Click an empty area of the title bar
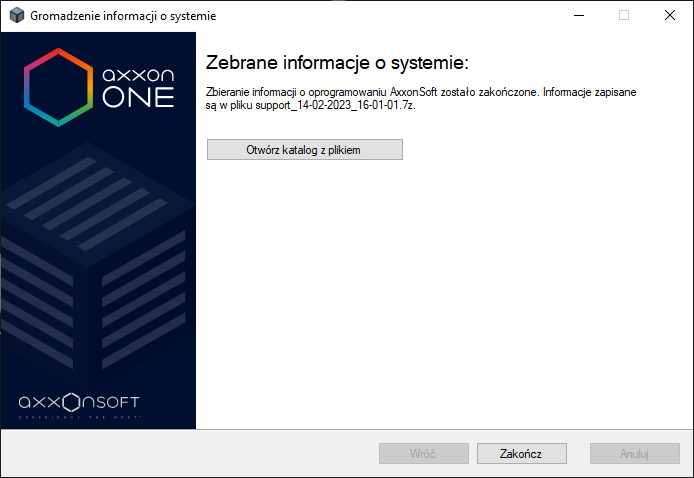 400,16
